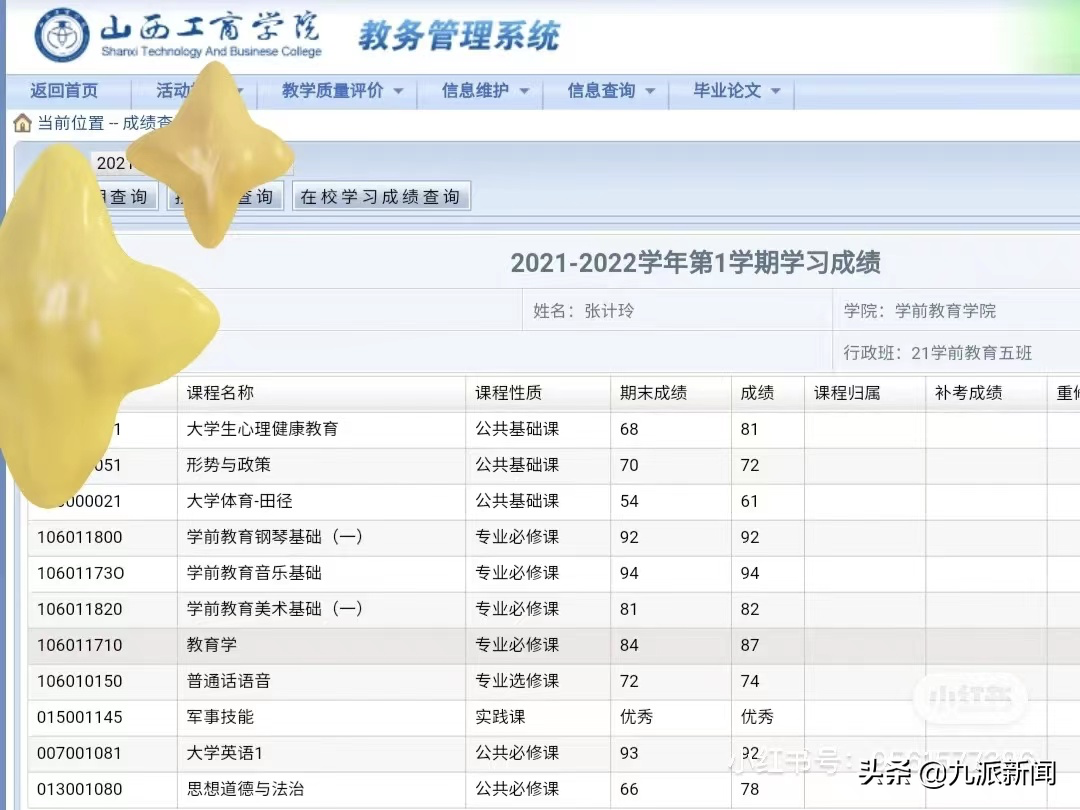The image size is (1080, 810).
Task: Click the home icon beside 当前位置
Action: click(x=22, y=123)
